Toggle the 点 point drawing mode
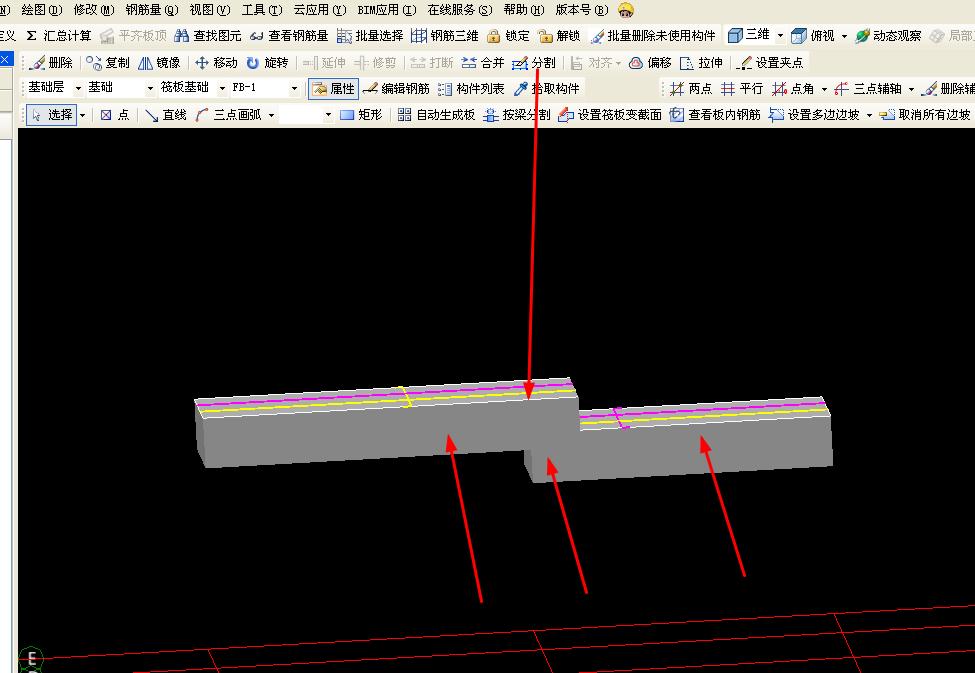 coord(115,115)
